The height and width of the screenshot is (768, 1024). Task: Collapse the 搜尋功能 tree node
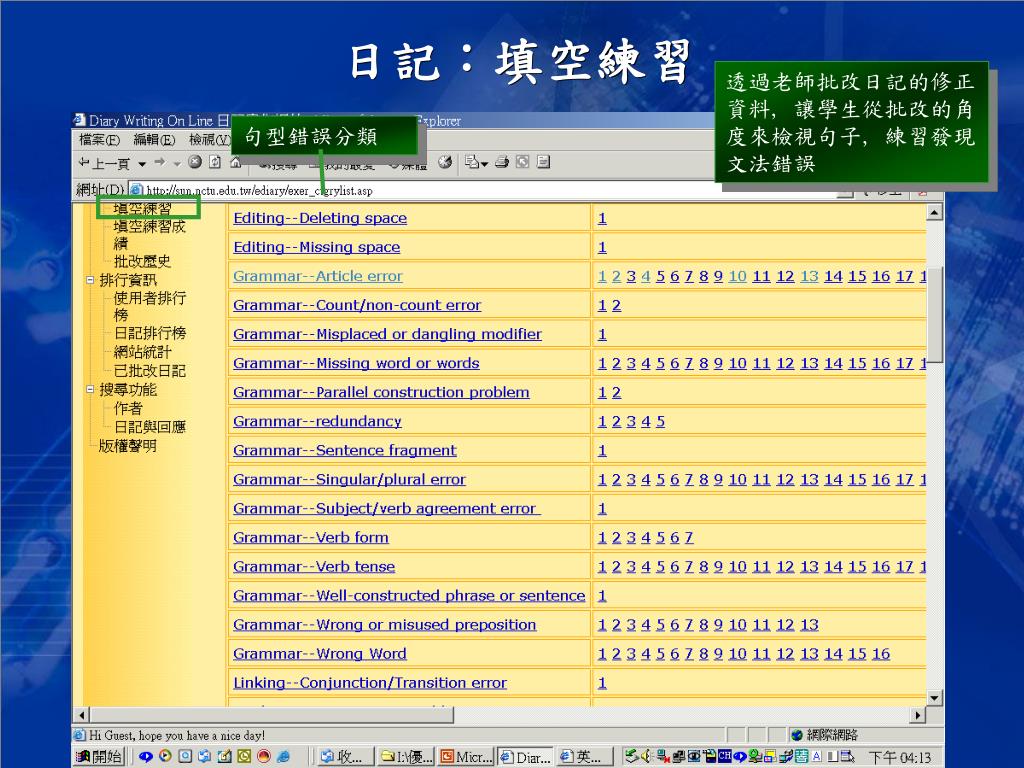[90, 389]
